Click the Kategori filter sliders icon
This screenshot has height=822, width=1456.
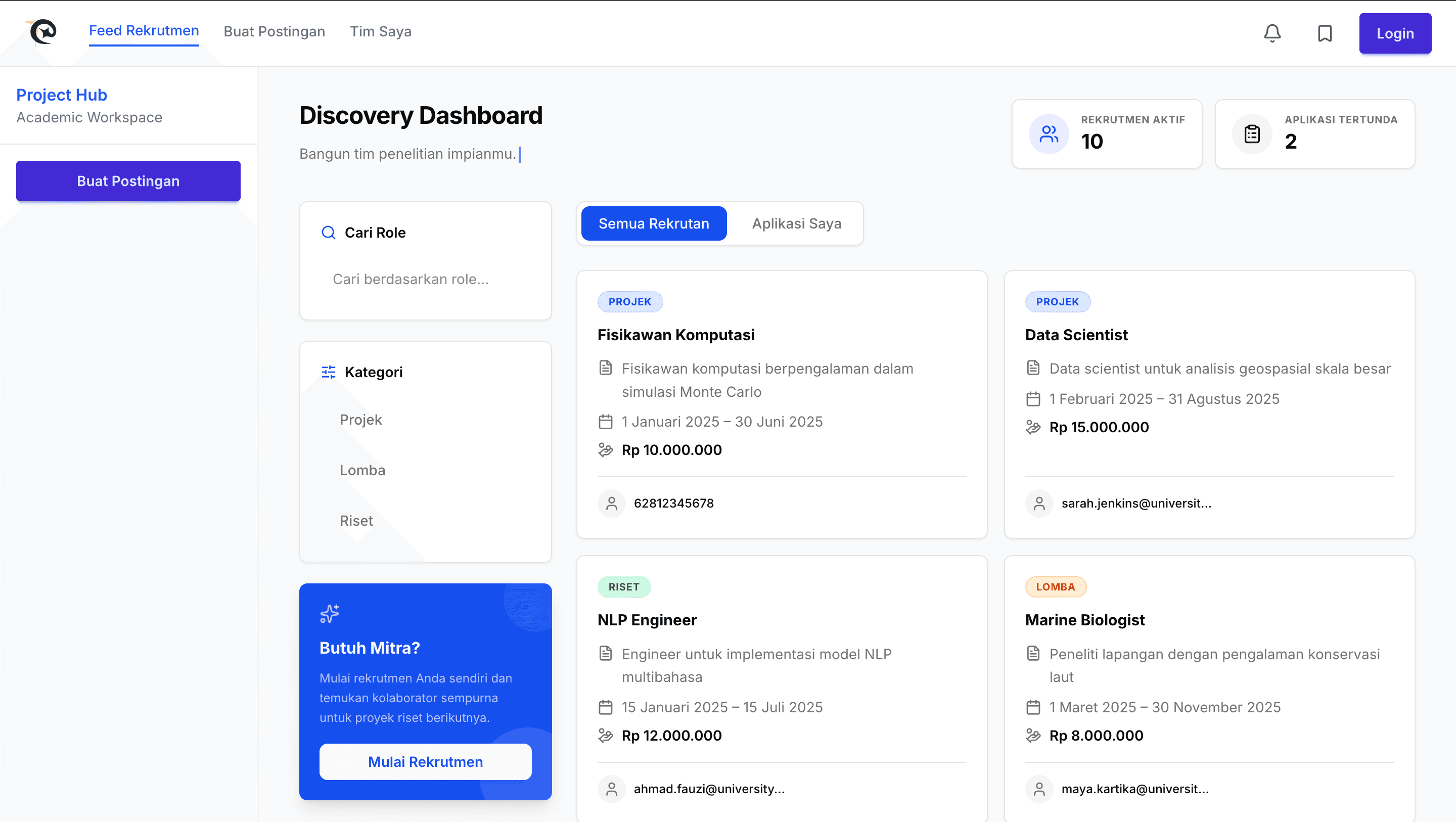[329, 372]
